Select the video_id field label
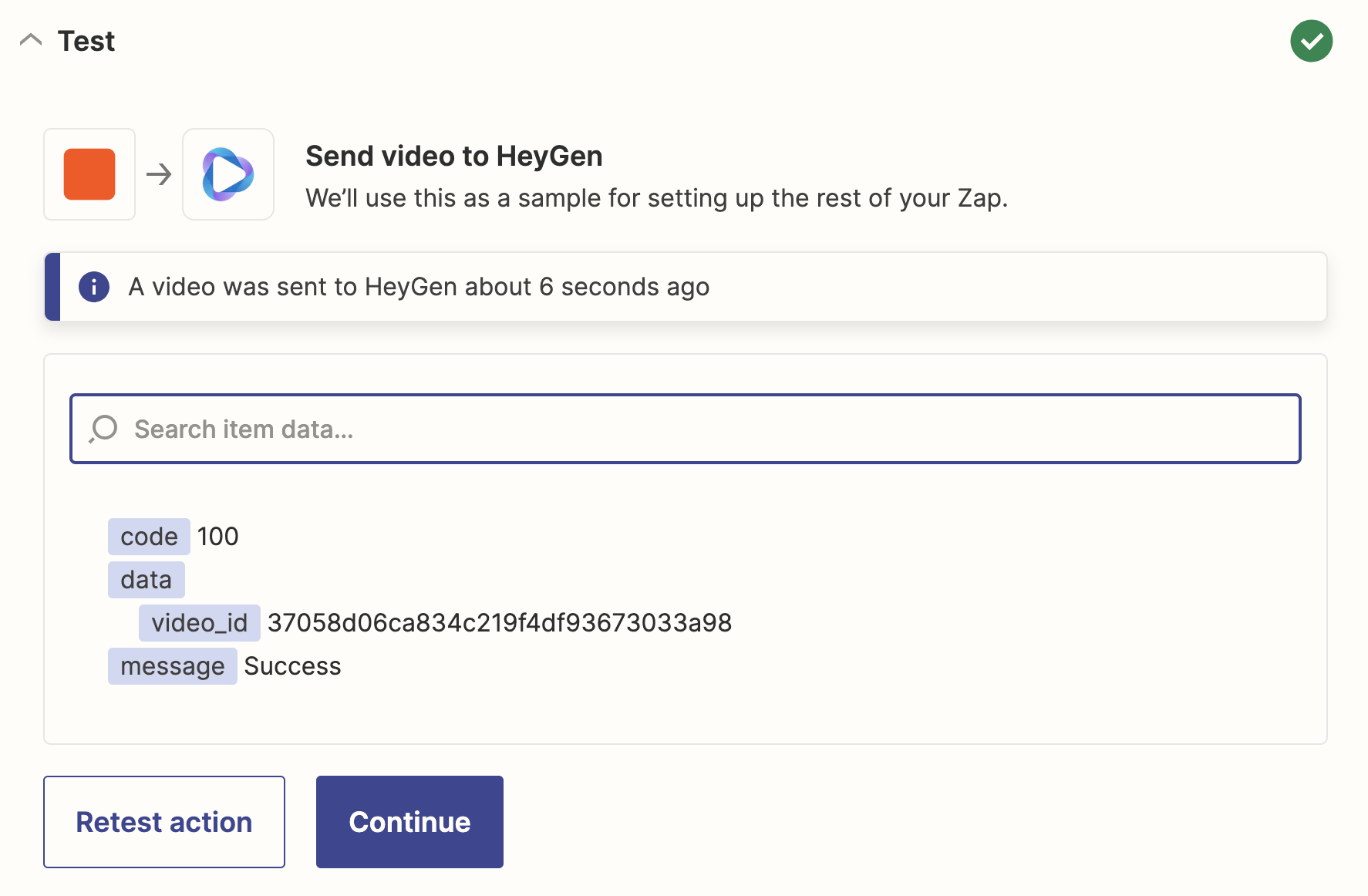1368x896 pixels. pos(200,623)
